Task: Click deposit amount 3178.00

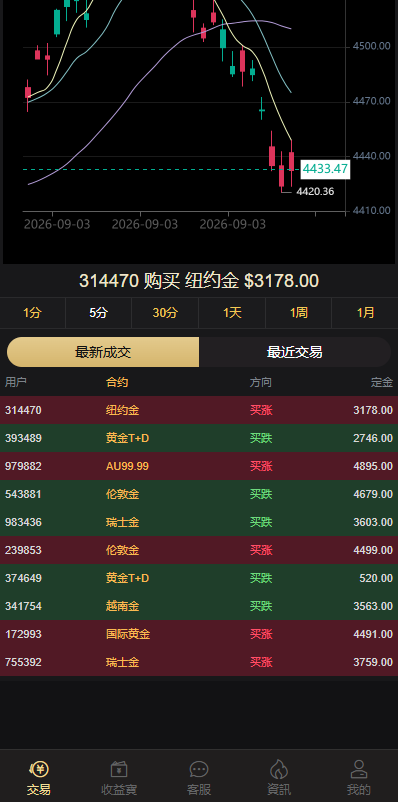Action: pyautogui.click(x=373, y=410)
